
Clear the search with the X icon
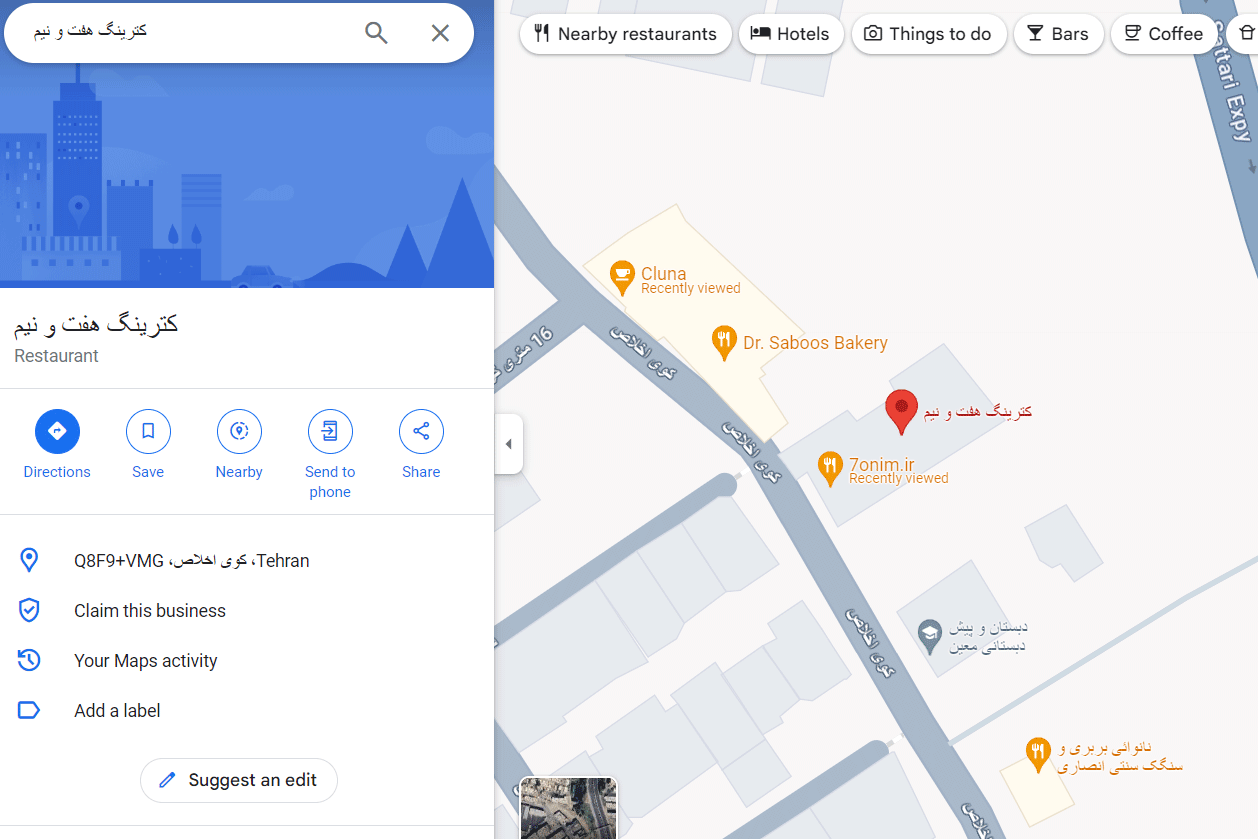[440, 33]
